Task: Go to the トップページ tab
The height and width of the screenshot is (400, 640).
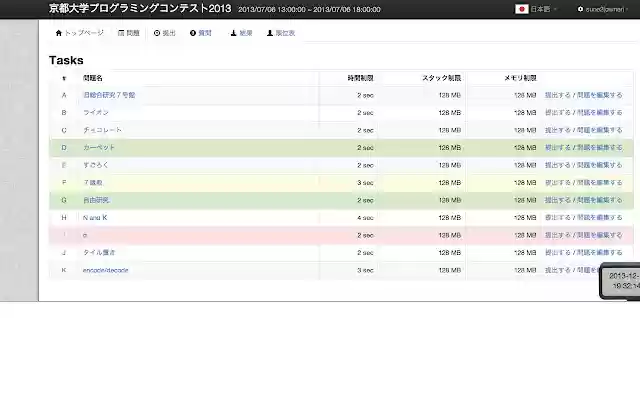Action: click(80, 33)
